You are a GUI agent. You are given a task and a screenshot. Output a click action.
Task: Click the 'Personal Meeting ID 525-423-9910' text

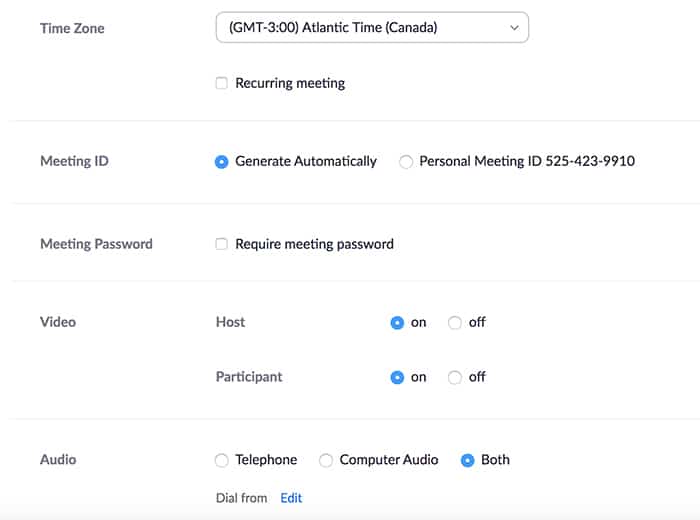527,161
